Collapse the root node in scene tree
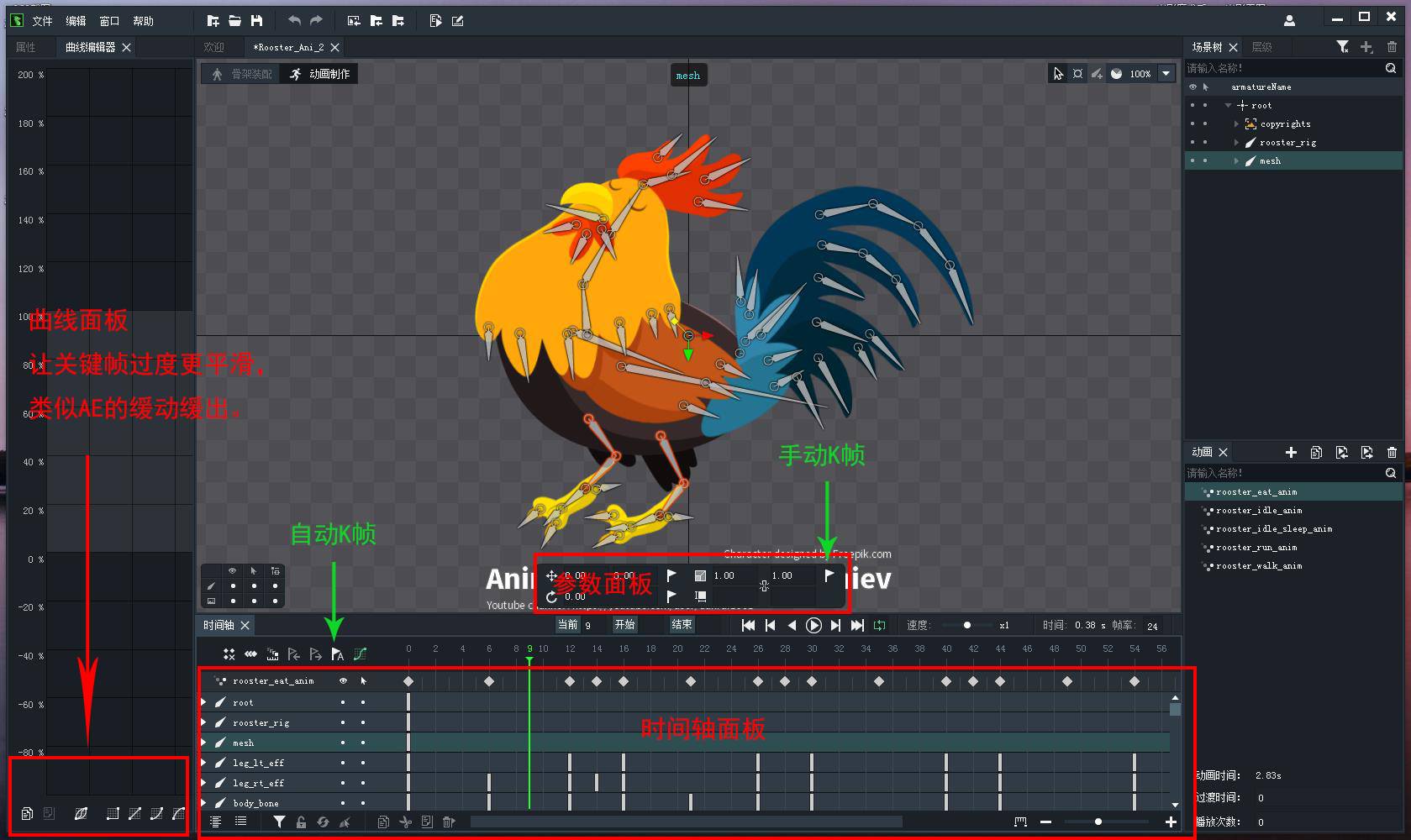 click(x=1228, y=105)
